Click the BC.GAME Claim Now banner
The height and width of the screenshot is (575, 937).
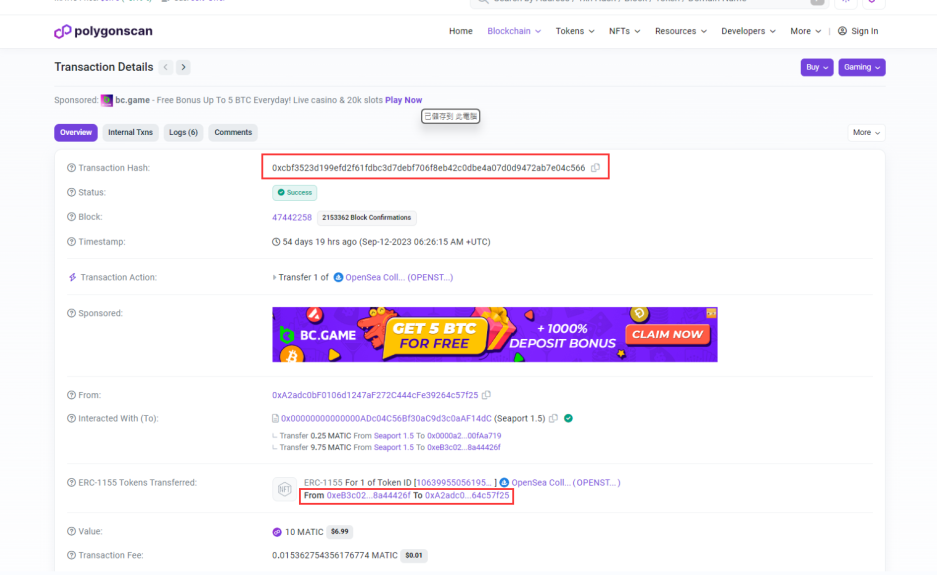tap(495, 335)
